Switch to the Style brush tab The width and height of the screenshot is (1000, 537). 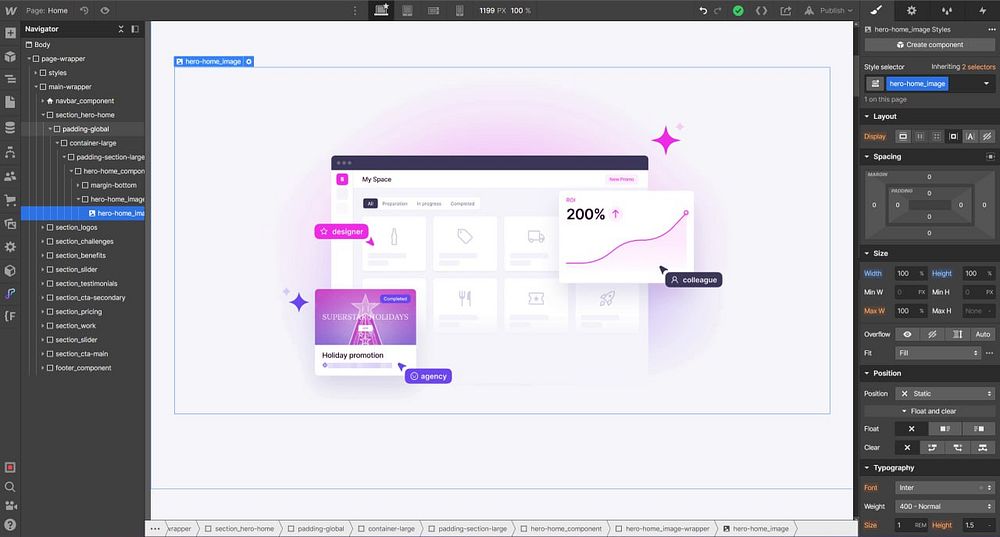coord(876,10)
